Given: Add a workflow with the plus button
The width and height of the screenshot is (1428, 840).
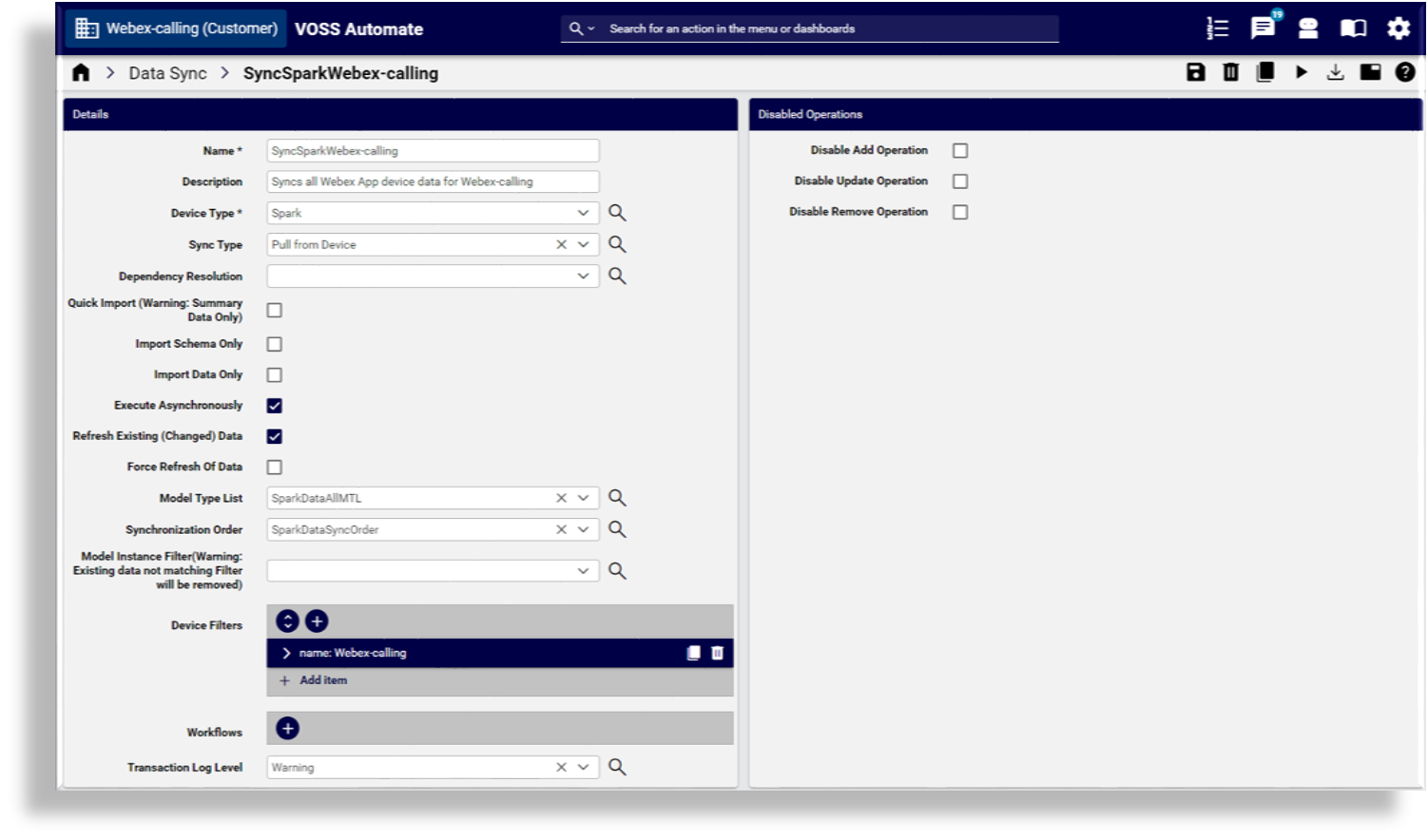Looking at the screenshot, I should tap(287, 728).
